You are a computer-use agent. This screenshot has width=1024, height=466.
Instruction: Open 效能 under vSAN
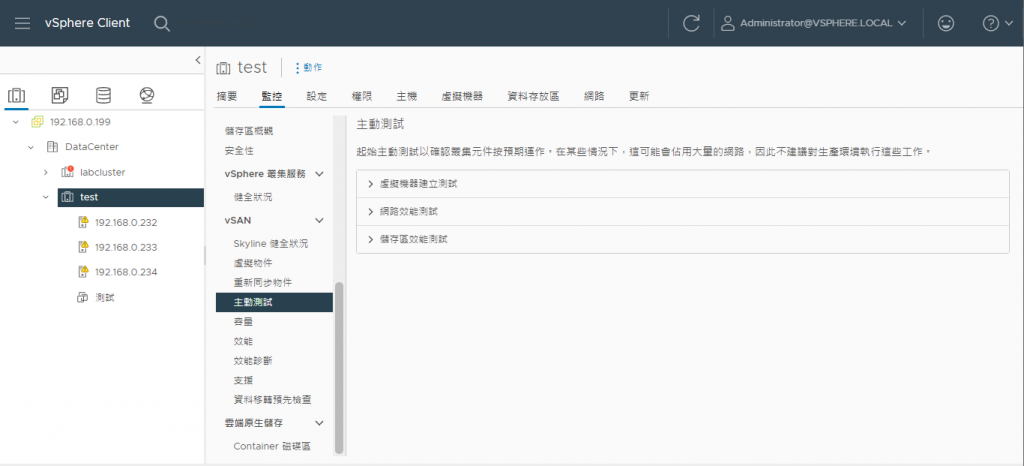click(243, 341)
